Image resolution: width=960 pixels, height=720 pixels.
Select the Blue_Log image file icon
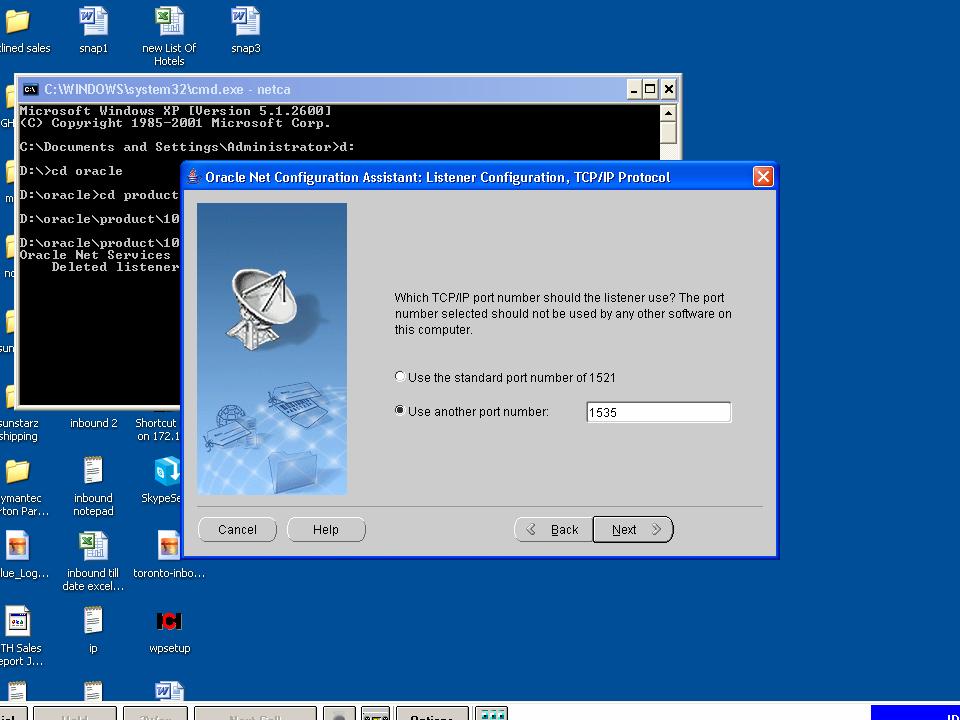(x=17, y=546)
